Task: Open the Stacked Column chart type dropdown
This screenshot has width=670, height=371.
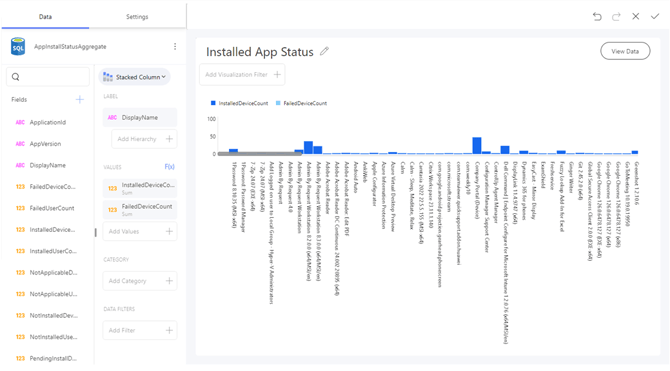Action: 135,77
